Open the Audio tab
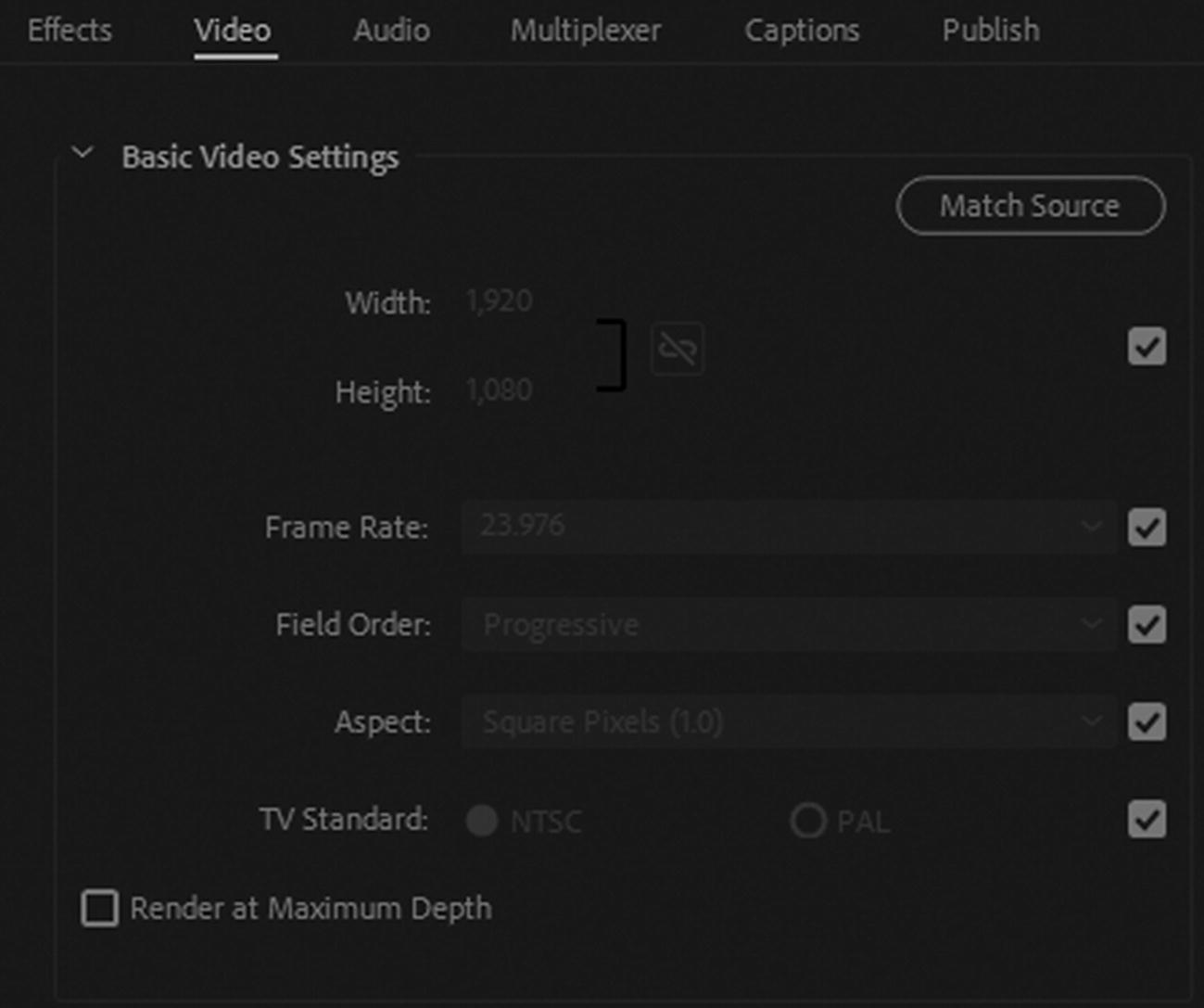 pyautogui.click(x=391, y=31)
